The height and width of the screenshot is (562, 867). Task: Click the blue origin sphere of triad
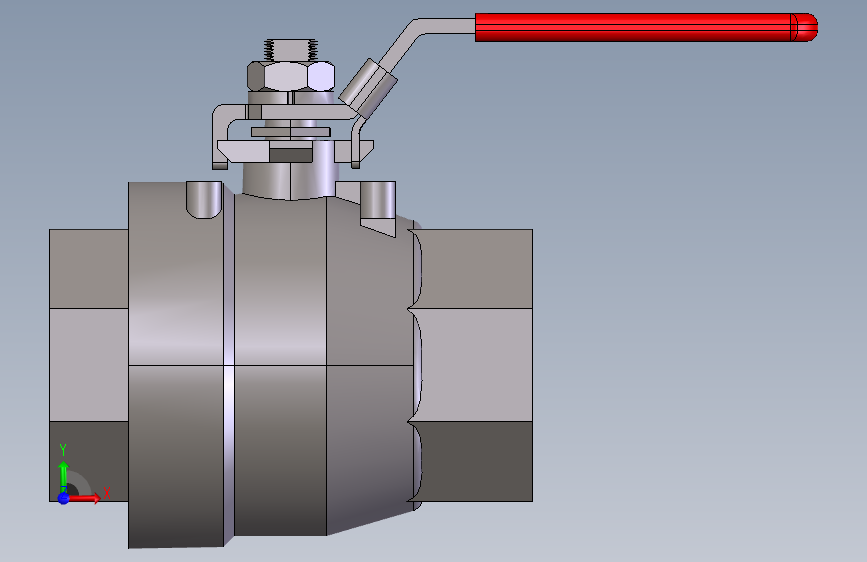(64, 498)
